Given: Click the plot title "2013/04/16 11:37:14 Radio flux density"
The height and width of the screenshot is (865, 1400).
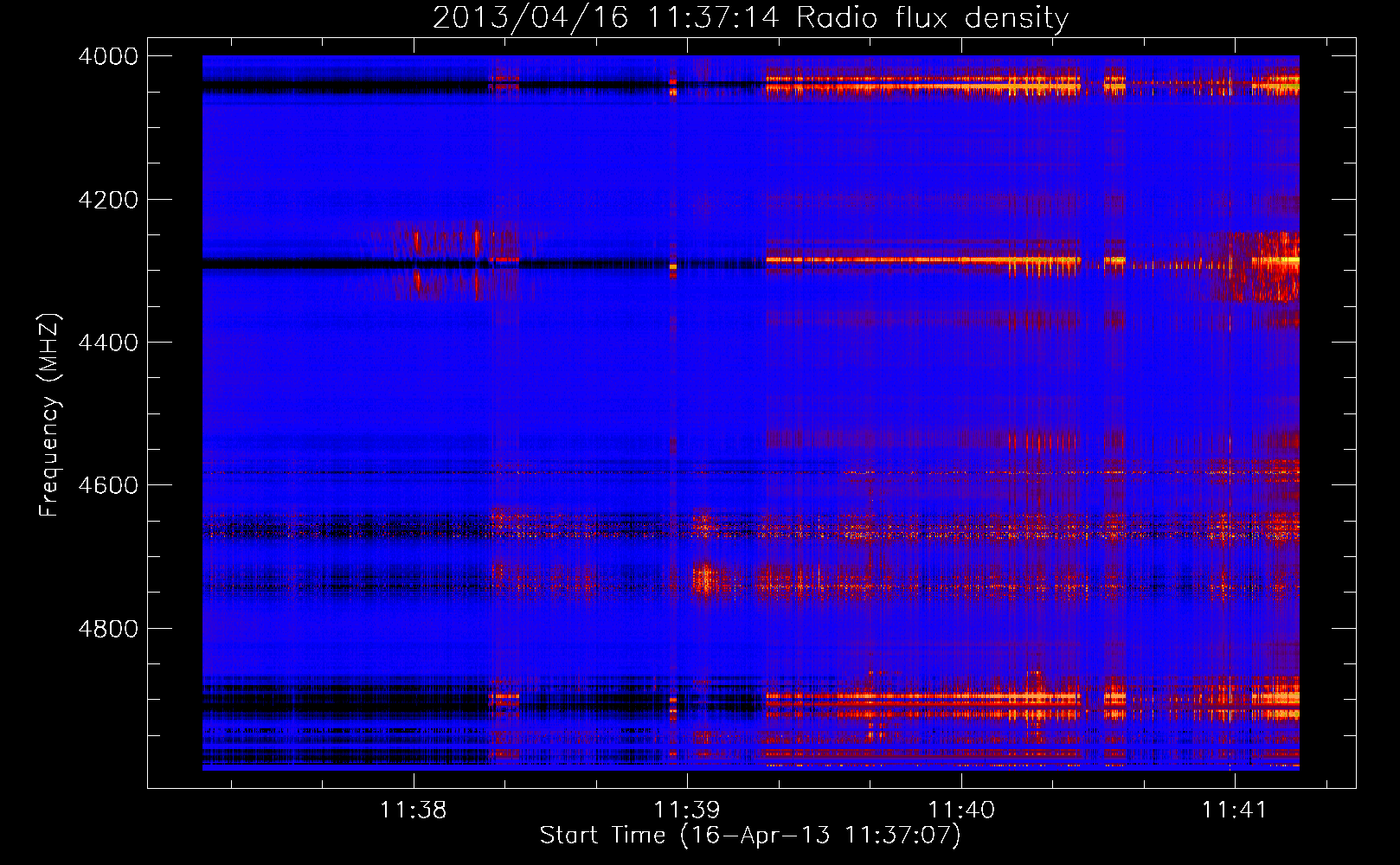Looking at the screenshot, I should (750, 17).
